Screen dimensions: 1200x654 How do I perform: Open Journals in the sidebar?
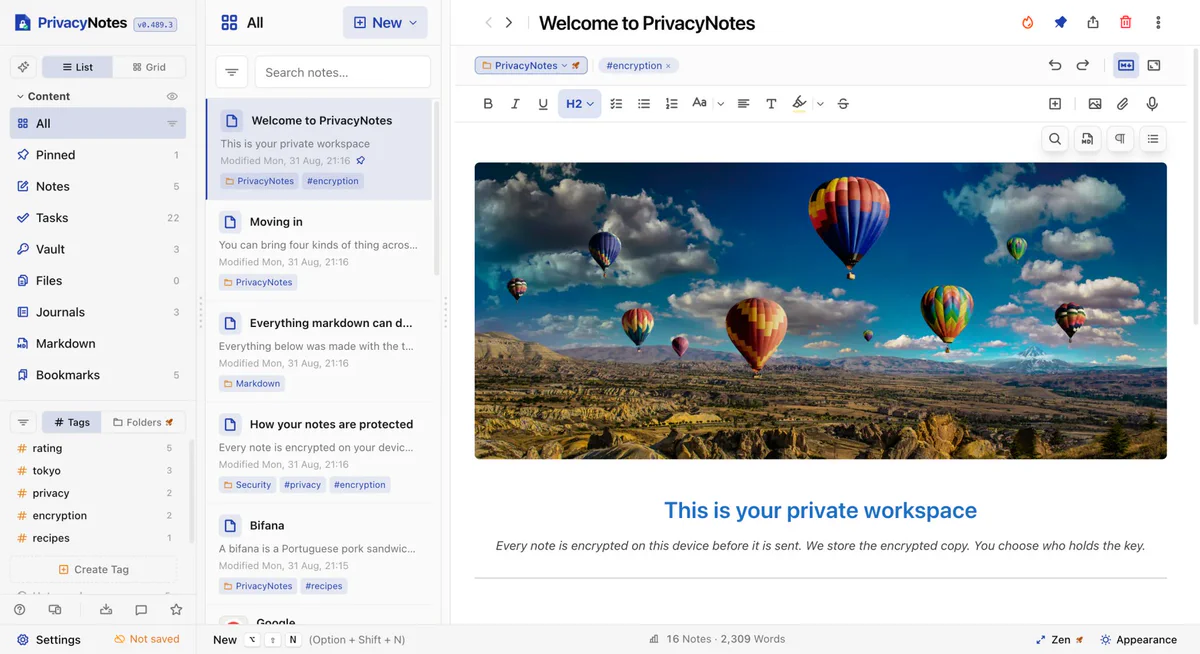(x=98, y=312)
